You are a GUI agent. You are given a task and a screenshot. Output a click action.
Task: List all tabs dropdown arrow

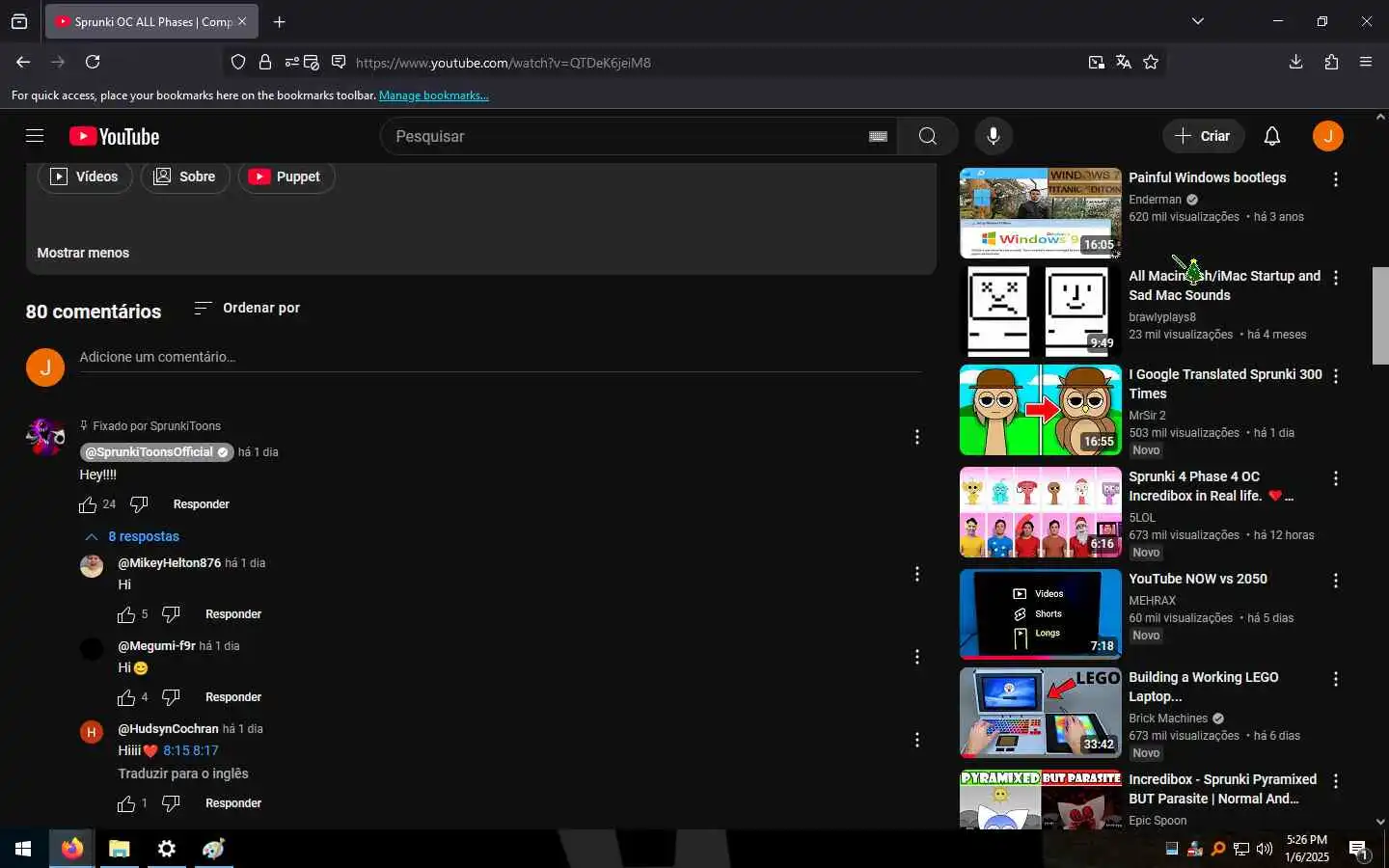click(1197, 21)
